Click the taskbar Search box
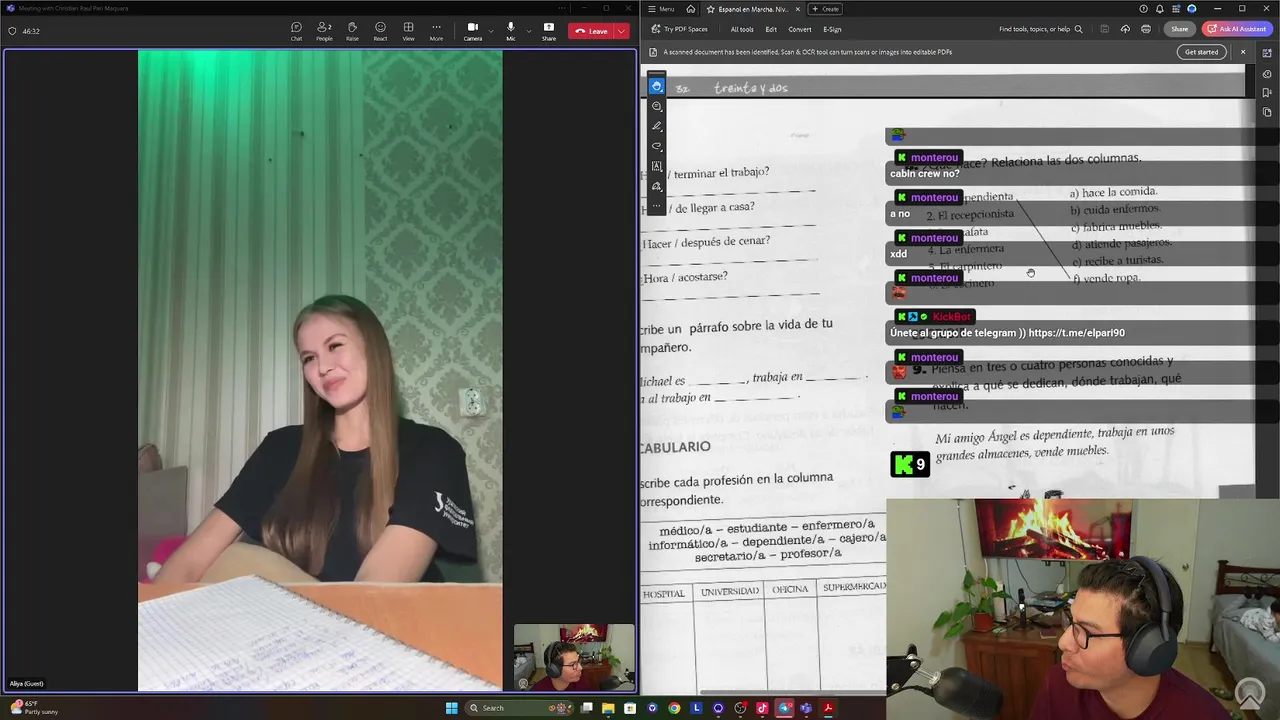This screenshot has width=1280, height=720. point(518,708)
